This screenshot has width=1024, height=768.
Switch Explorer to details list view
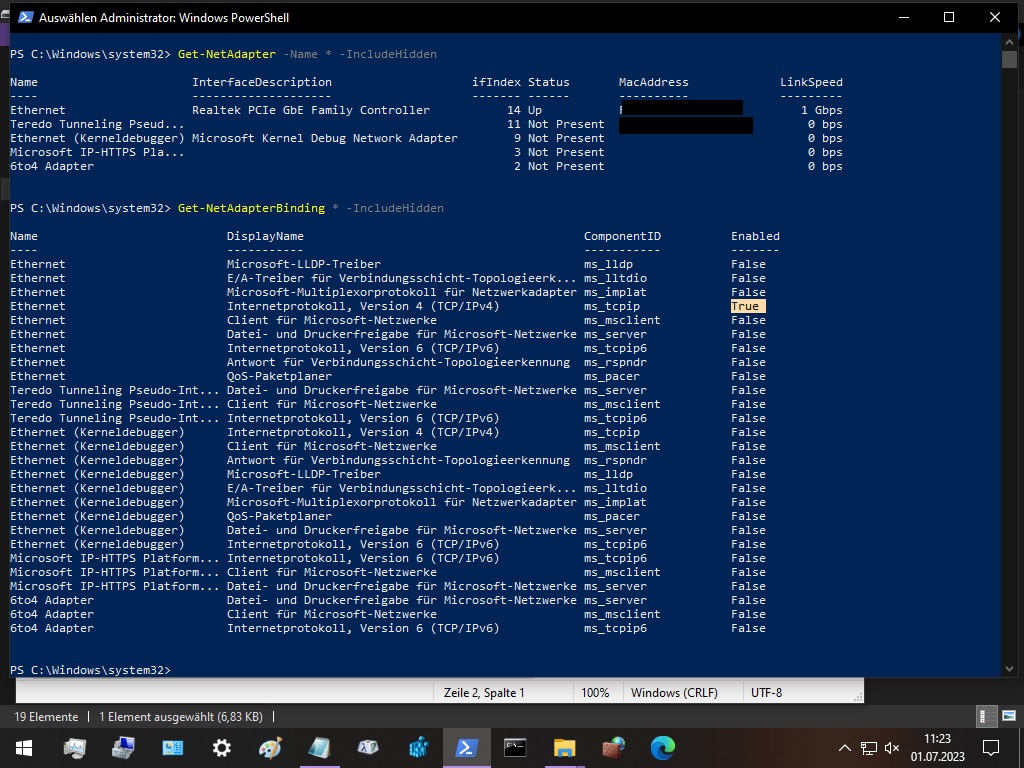click(x=983, y=716)
